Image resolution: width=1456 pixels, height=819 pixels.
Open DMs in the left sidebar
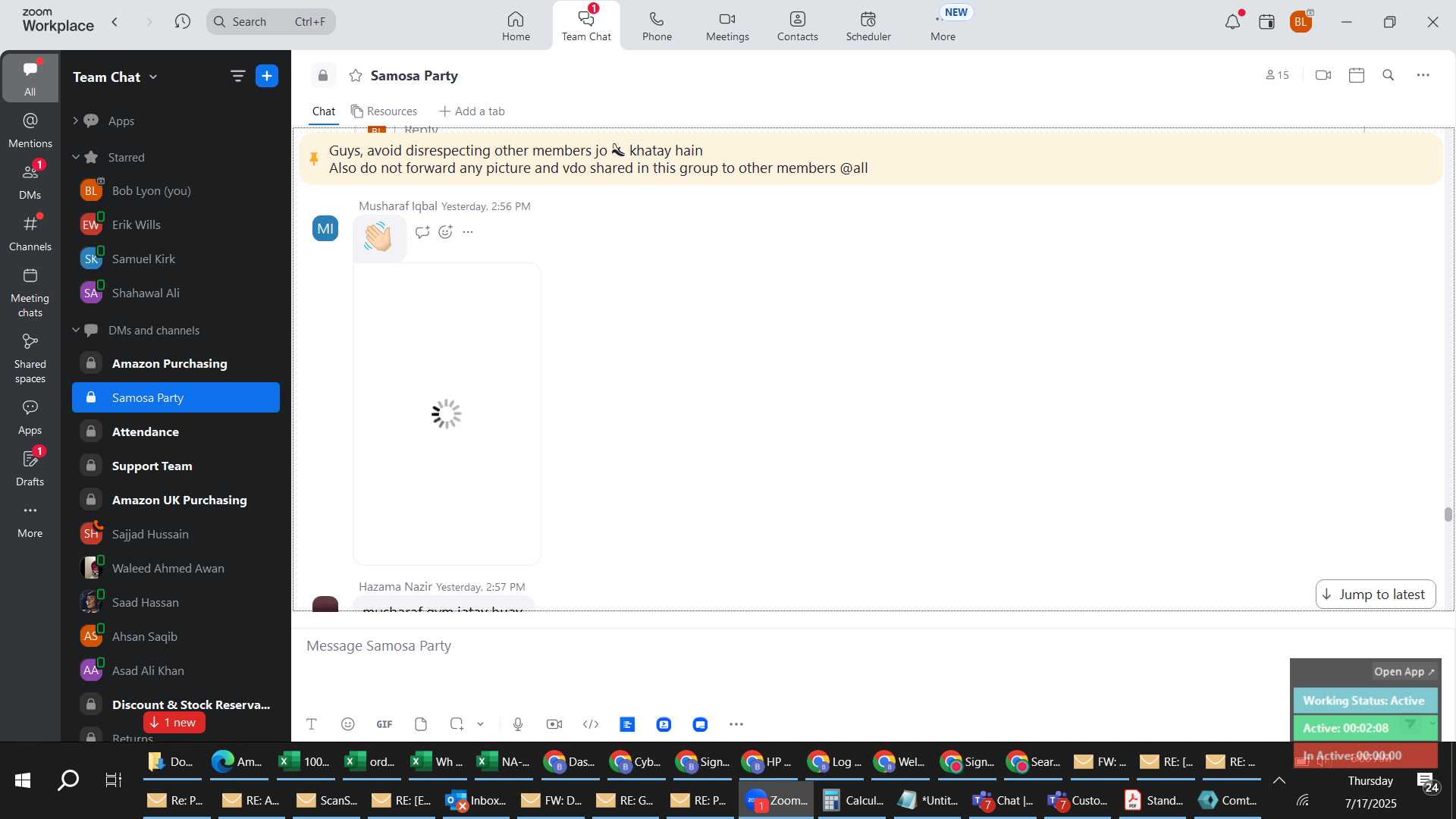pos(30,182)
